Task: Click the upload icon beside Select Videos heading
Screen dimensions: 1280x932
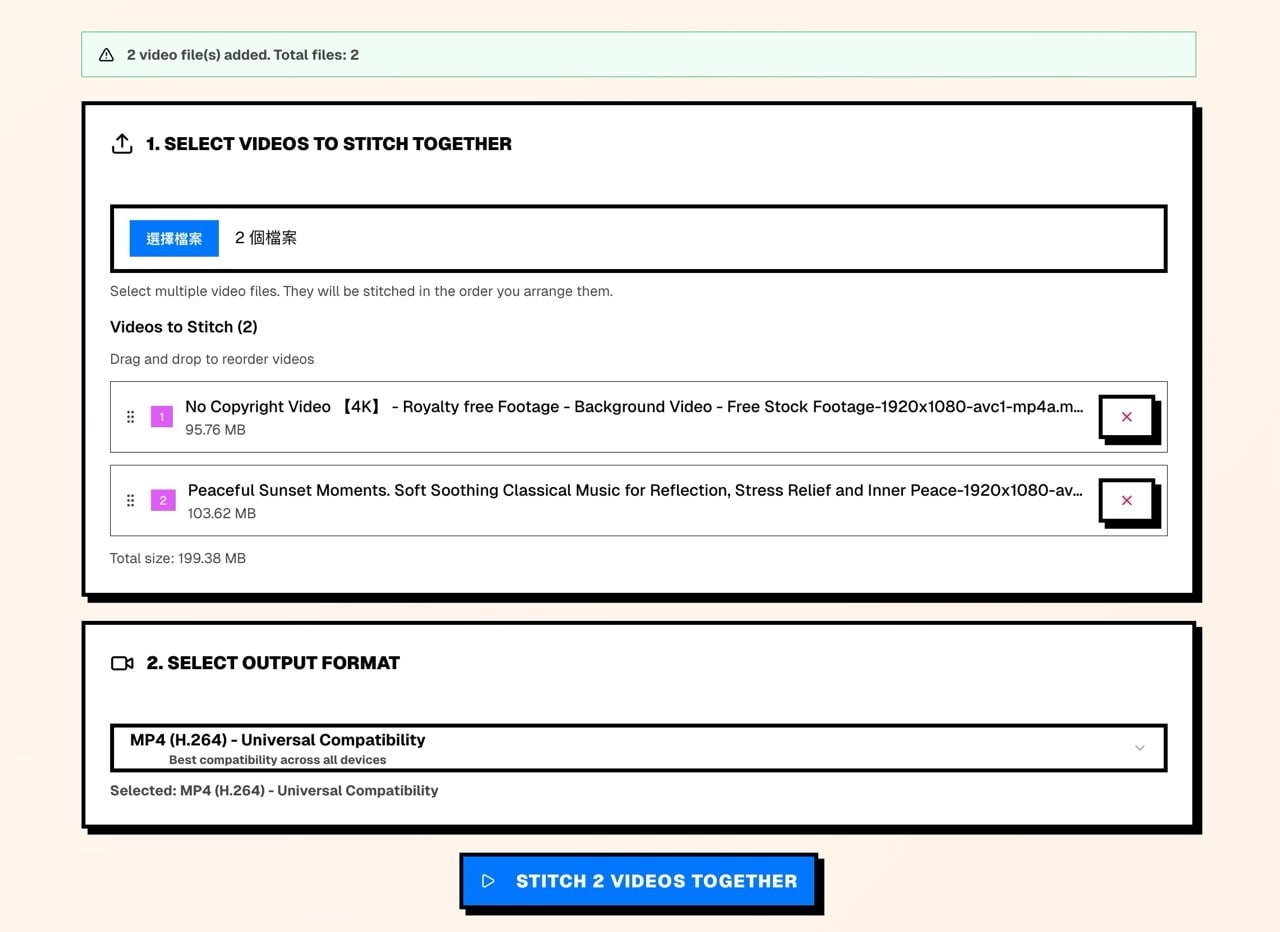Action: [122, 144]
